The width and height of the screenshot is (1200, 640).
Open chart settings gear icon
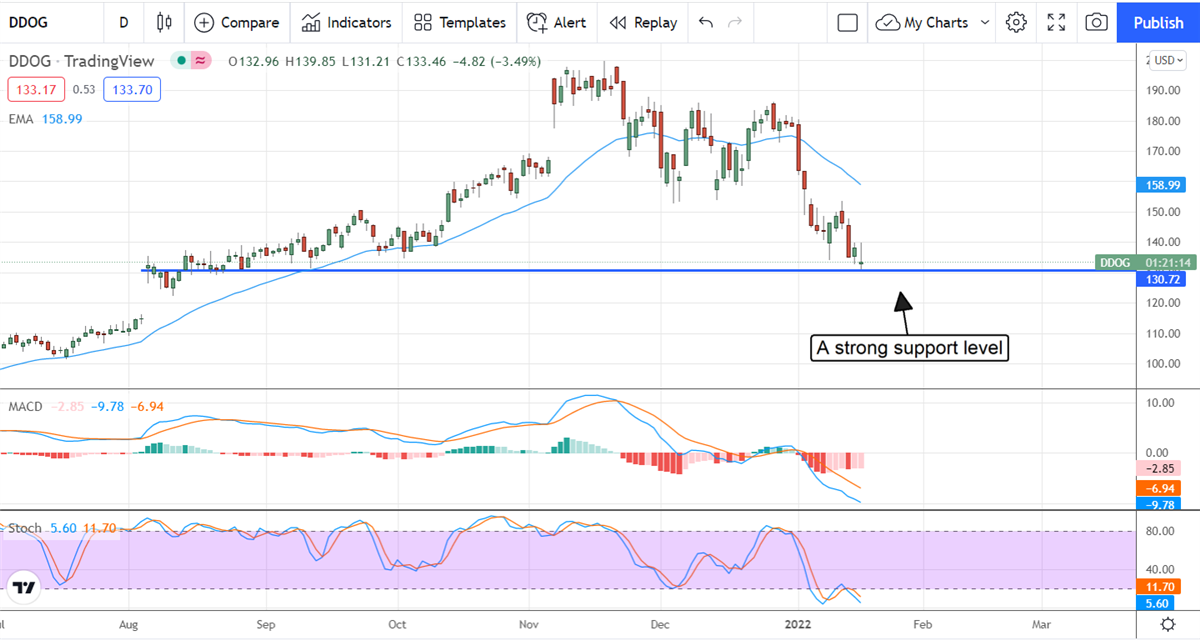click(x=1016, y=22)
